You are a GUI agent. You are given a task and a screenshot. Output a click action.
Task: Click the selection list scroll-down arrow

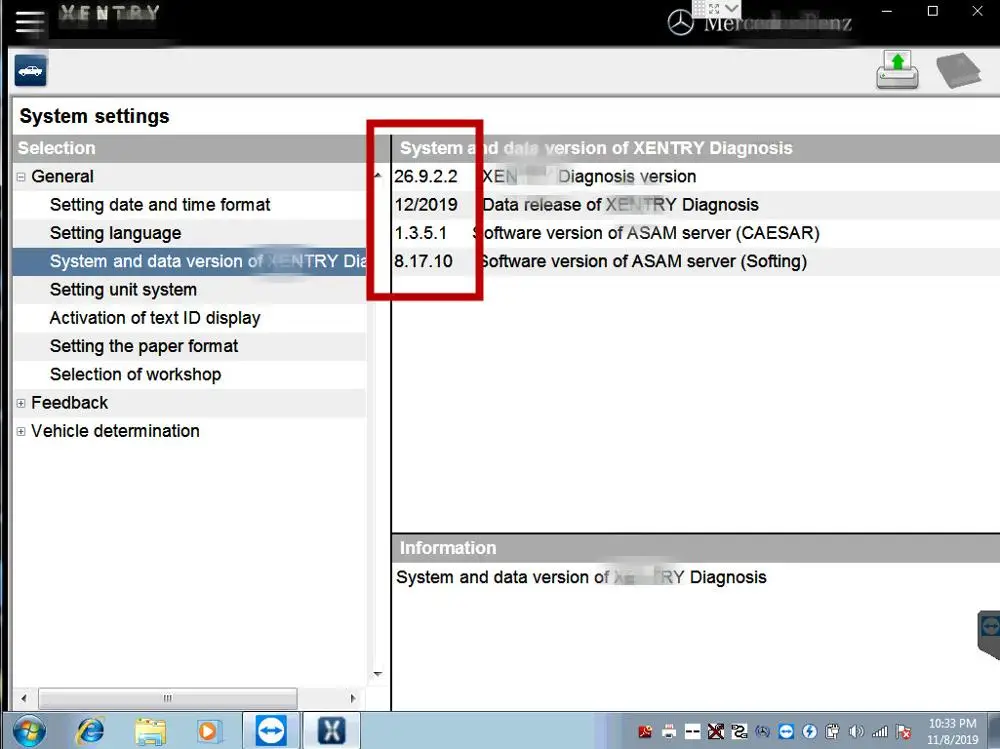click(378, 674)
